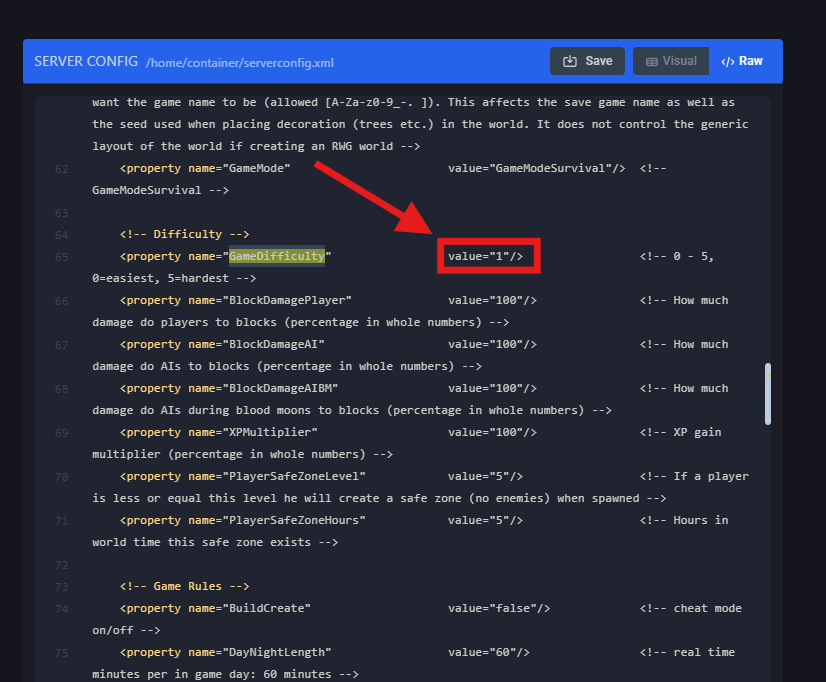Click BlockDamagePlayer value="100"
This screenshot has height=682, width=826.
[x=492, y=300]
